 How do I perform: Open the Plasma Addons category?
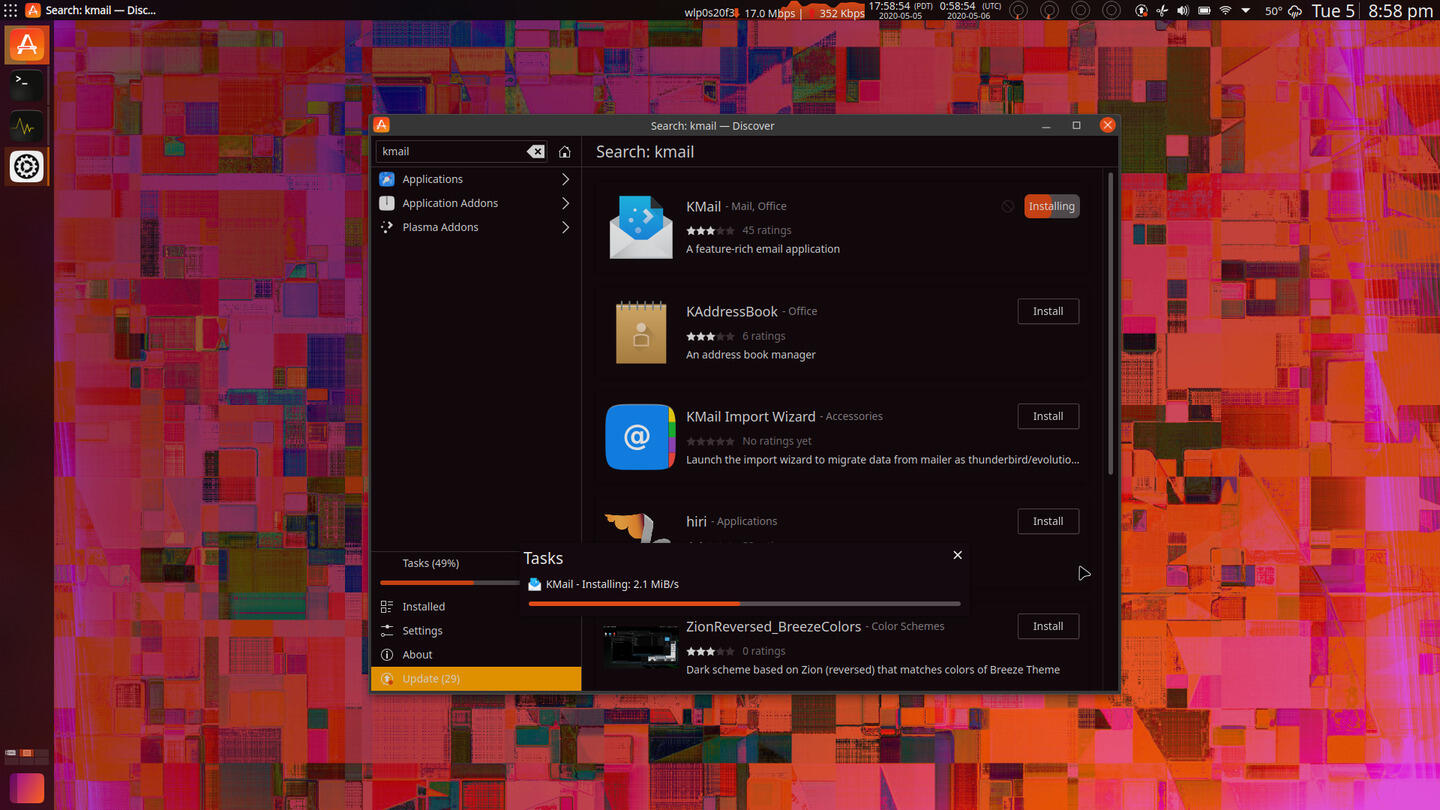476,227
